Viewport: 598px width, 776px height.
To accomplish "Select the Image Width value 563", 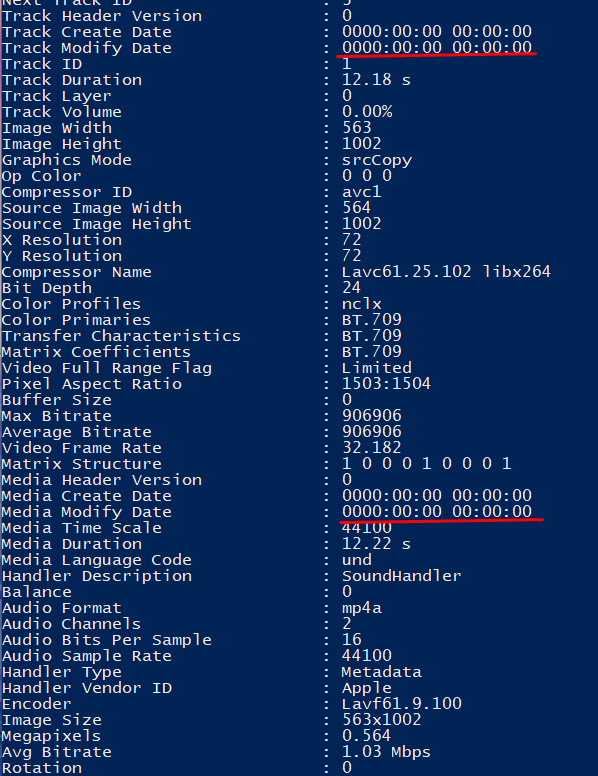I will (x=356, y=128).
